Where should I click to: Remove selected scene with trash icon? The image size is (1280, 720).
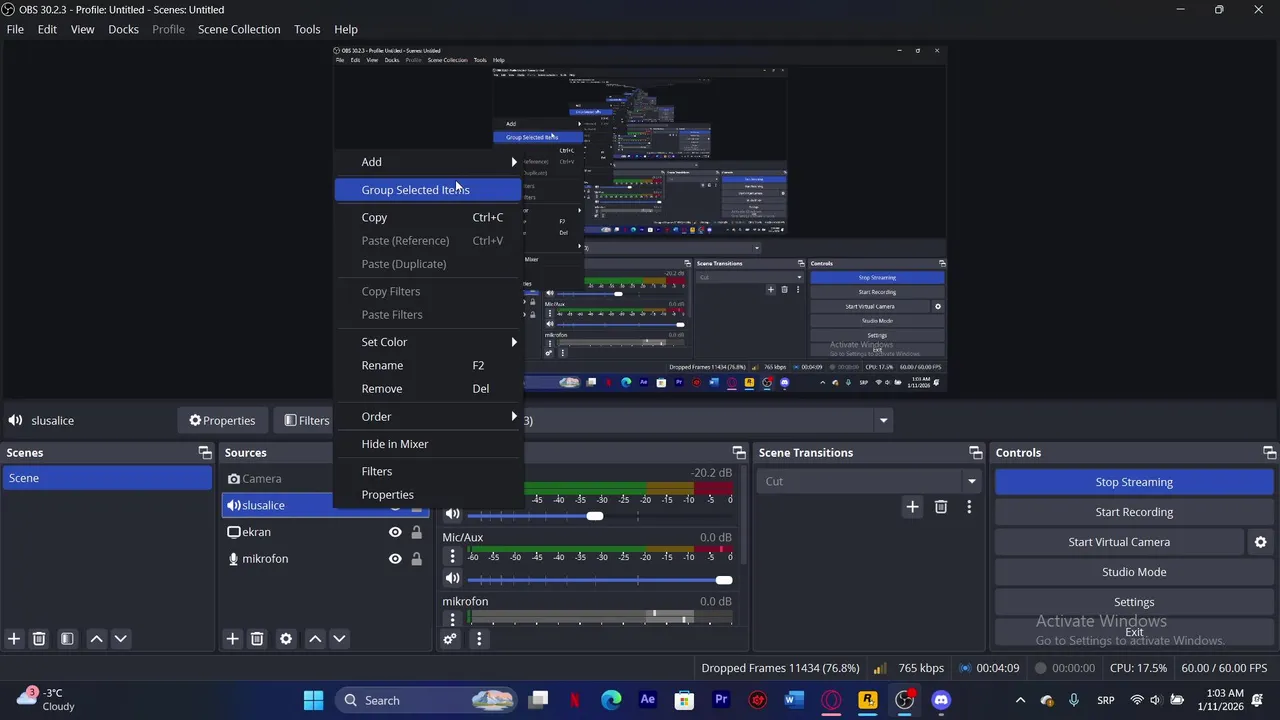pyautogui.click(x=39, y=639)
